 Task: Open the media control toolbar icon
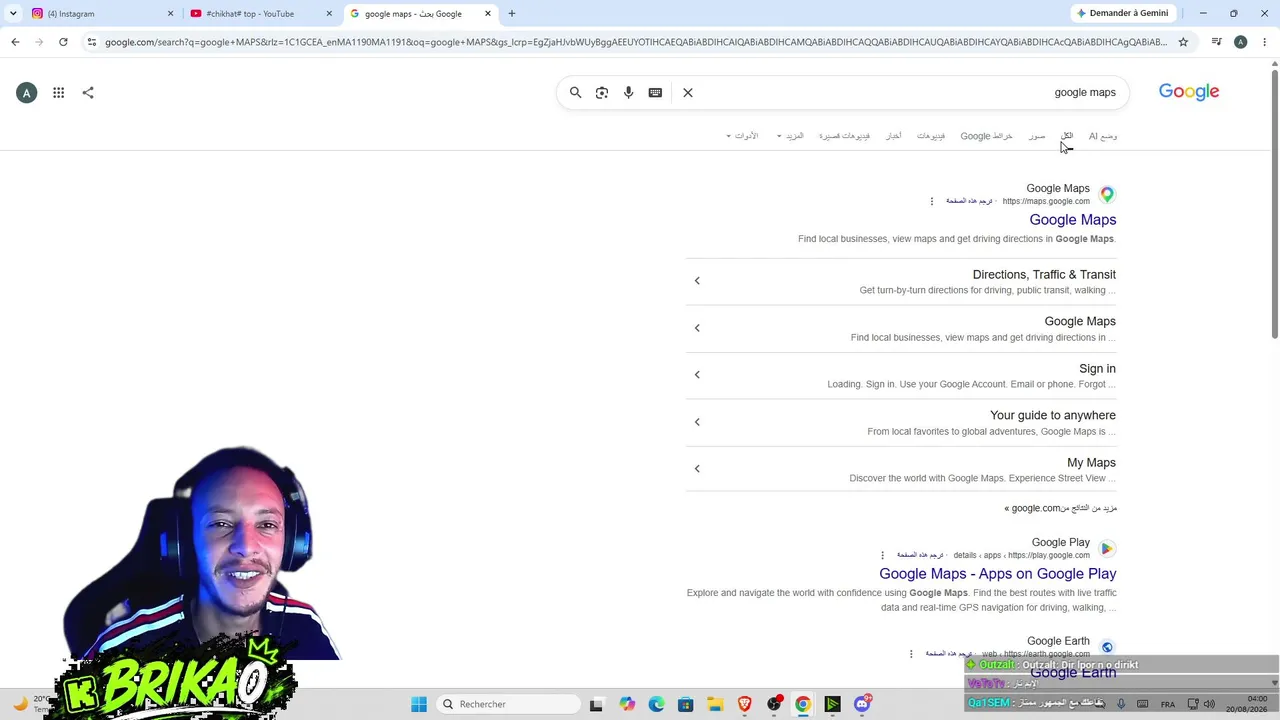tap(1216, 42)
